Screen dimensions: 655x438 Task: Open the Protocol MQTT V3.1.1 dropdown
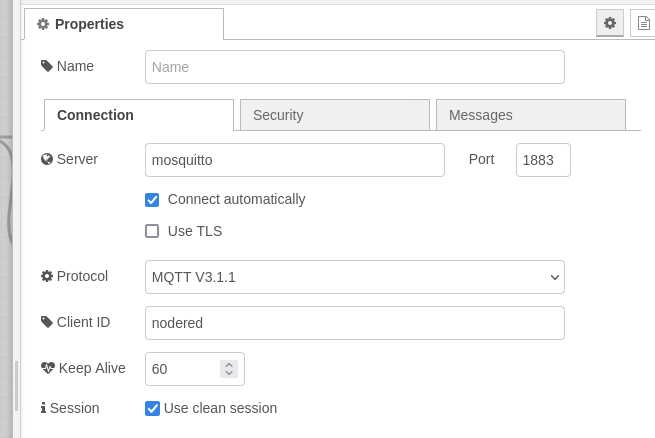pos(355,277)
